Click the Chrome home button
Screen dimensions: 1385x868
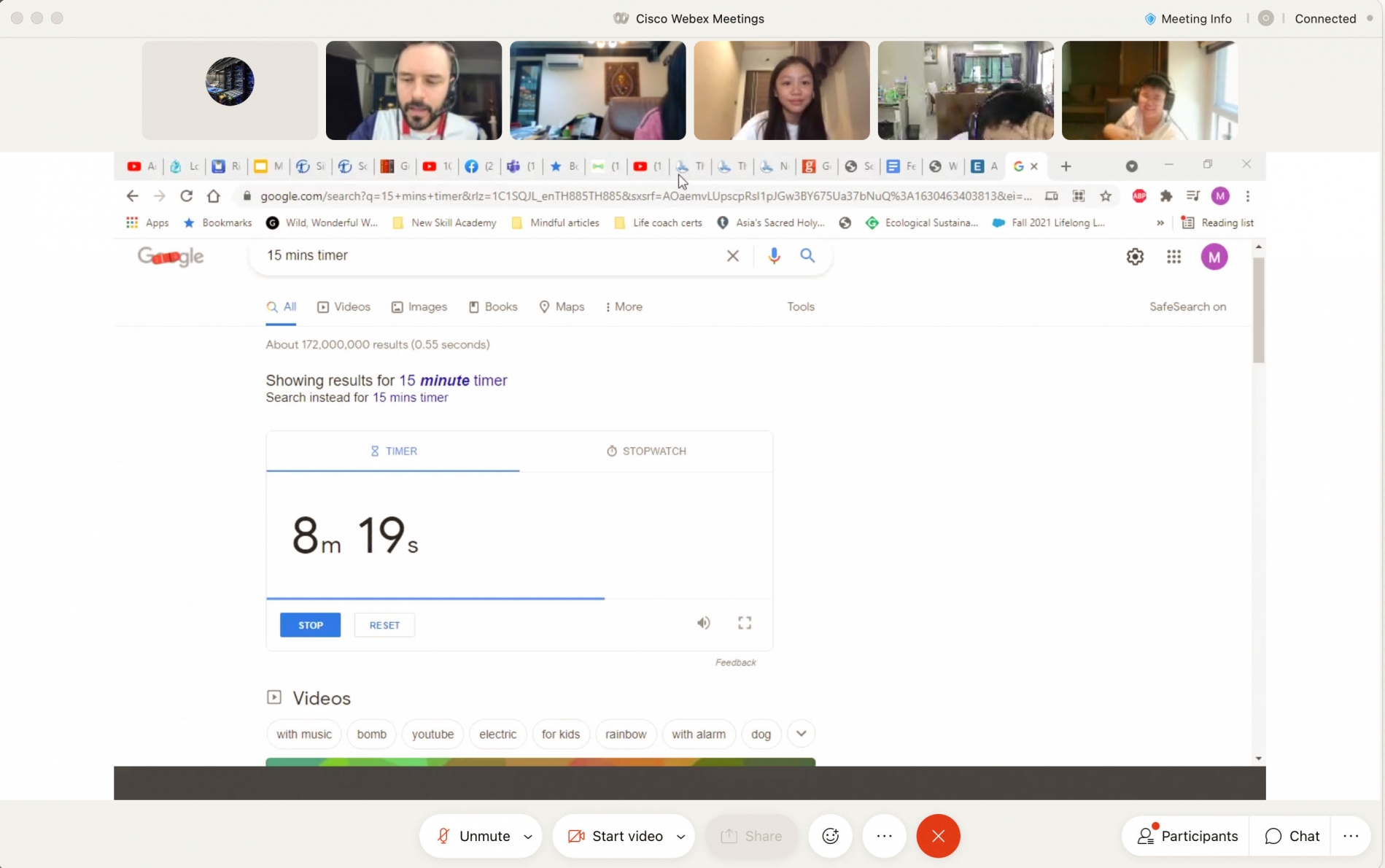(x=213, y=196)
